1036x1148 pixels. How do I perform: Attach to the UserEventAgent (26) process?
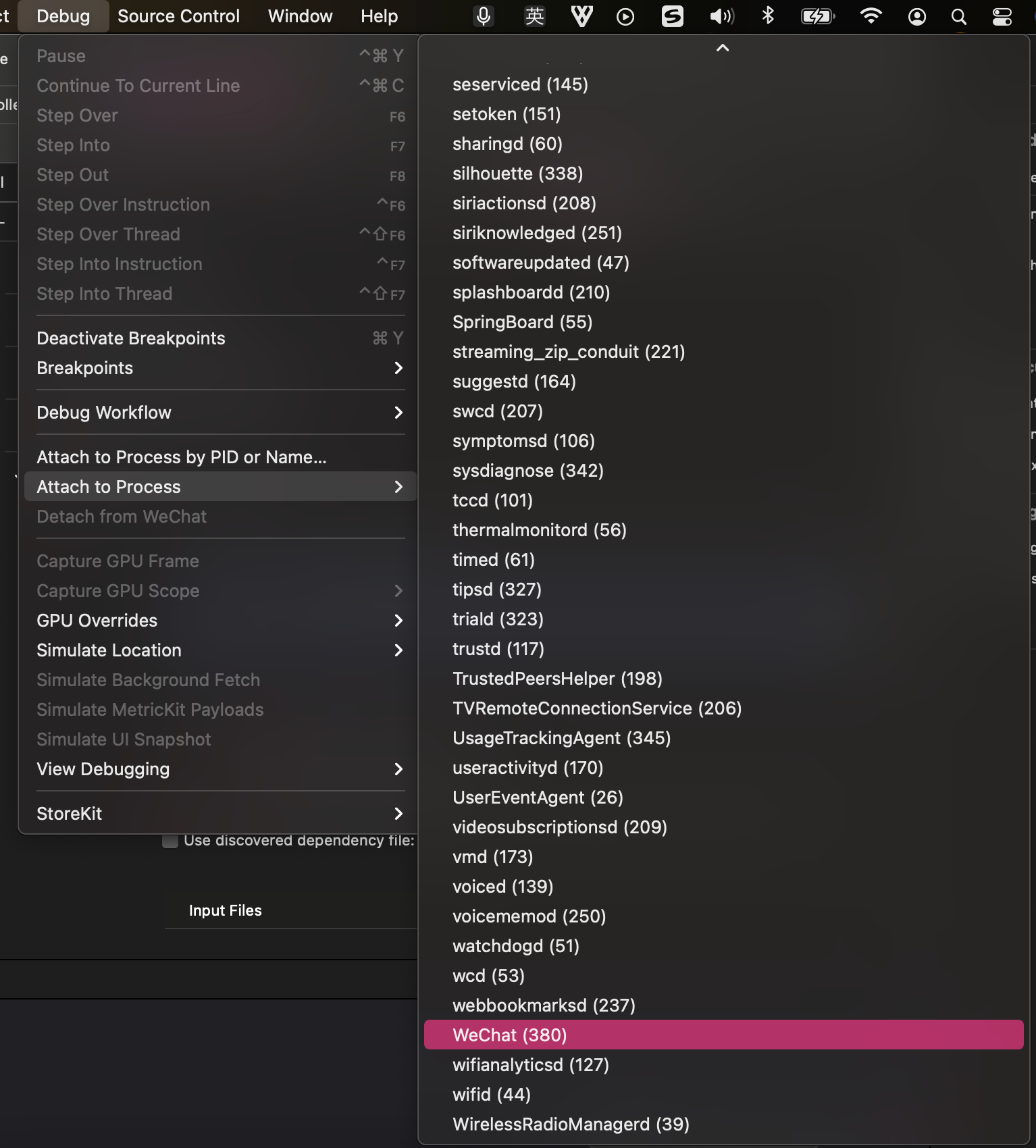tap(724, 798)
